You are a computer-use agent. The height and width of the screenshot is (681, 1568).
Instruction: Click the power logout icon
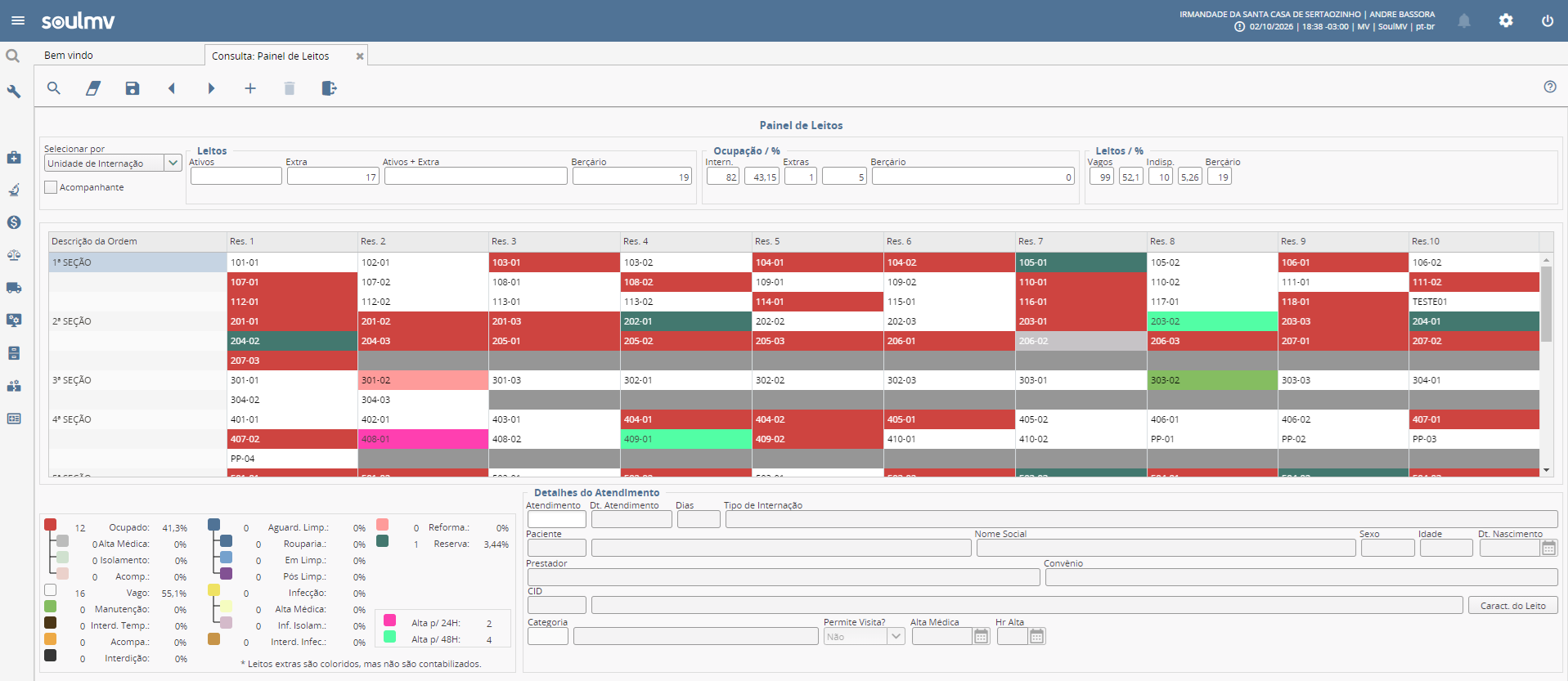tap(1548, 21)
